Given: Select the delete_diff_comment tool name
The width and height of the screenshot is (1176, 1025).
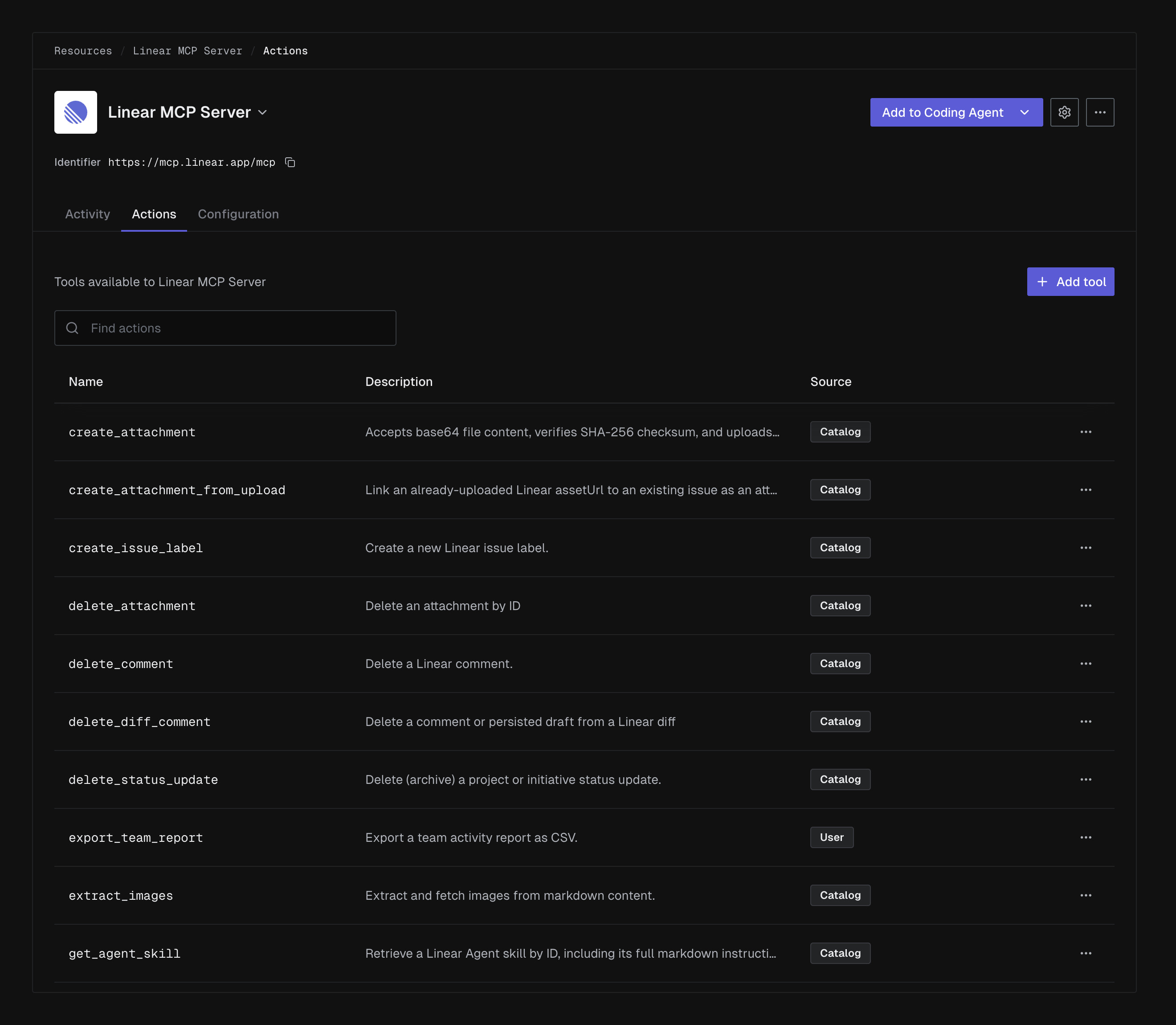Looking at the screenshot, I should pyautogui.click(x=139, y=722).
